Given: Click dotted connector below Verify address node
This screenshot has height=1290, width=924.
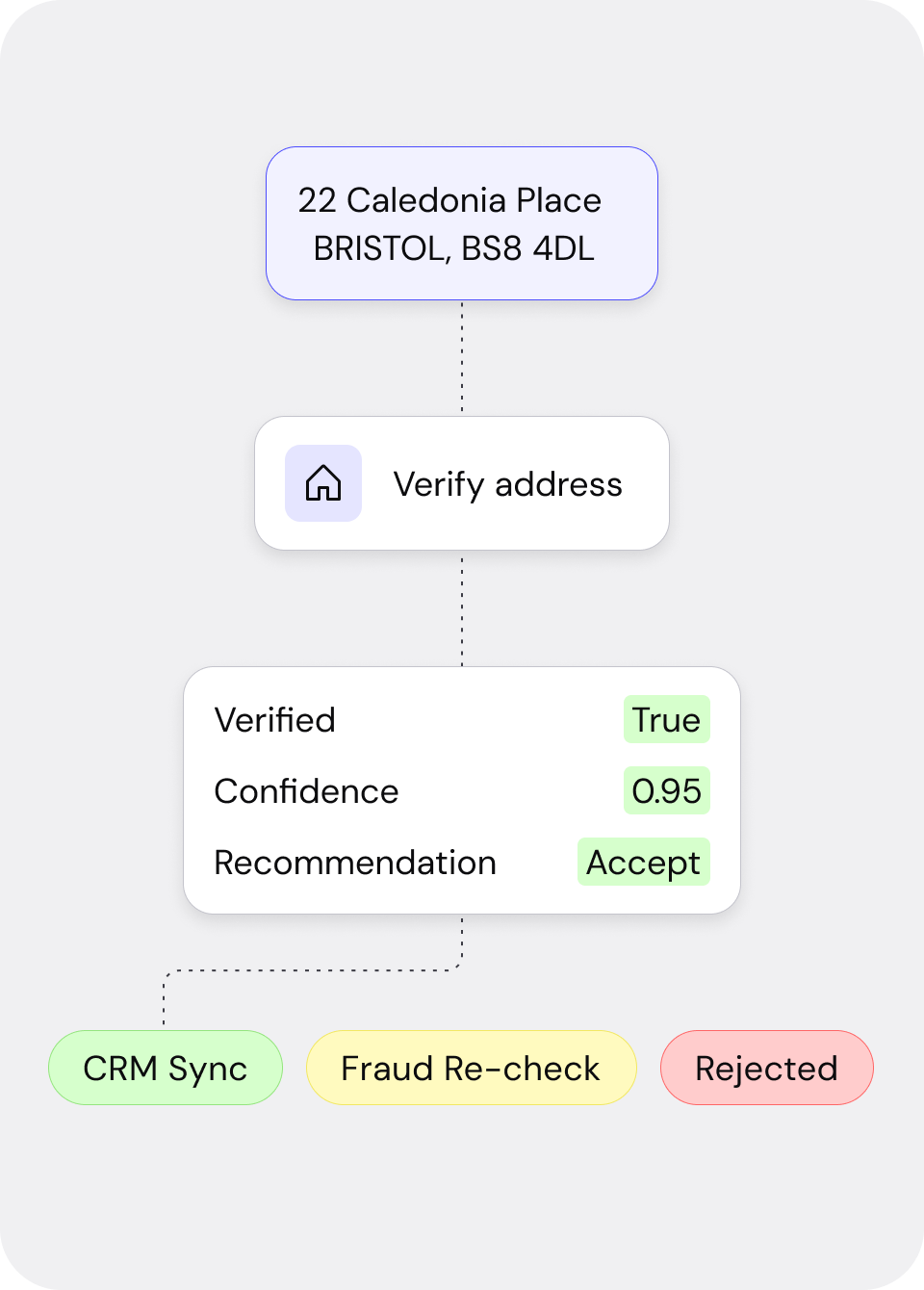Looking at the screenshot, I should (x=462, y=608).
